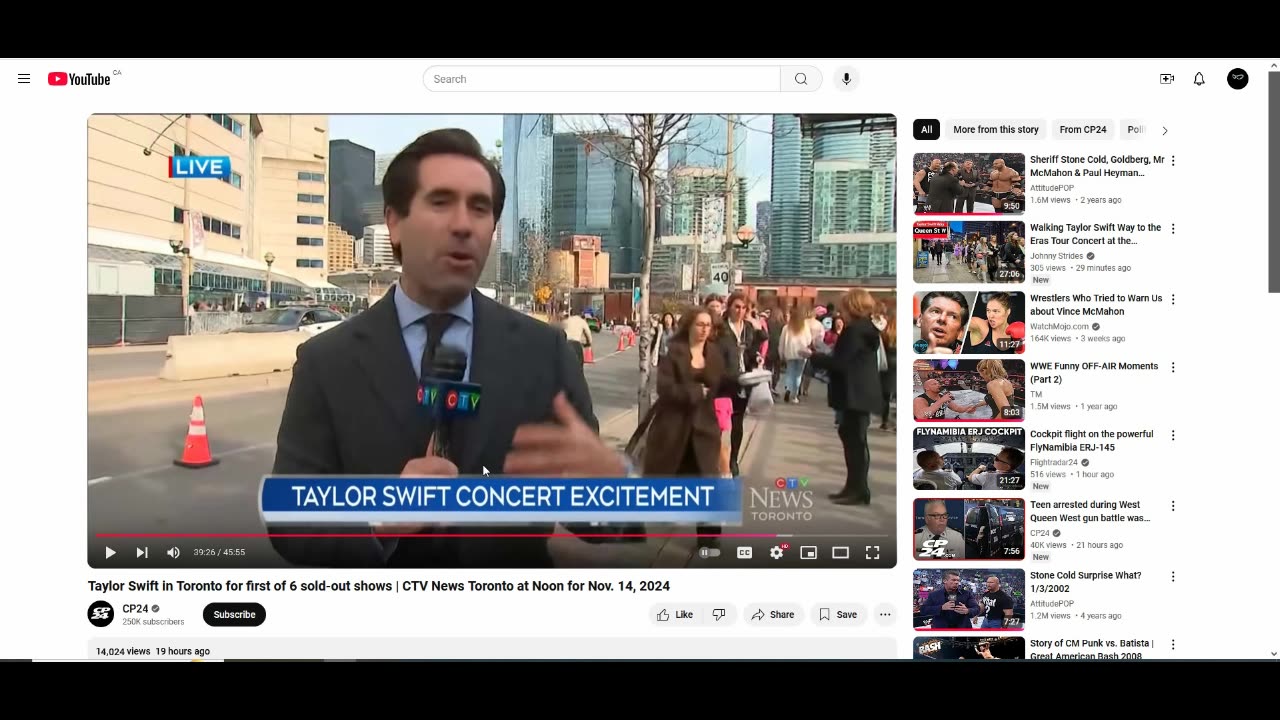
Task: Like the video
Action: (675, 615)
